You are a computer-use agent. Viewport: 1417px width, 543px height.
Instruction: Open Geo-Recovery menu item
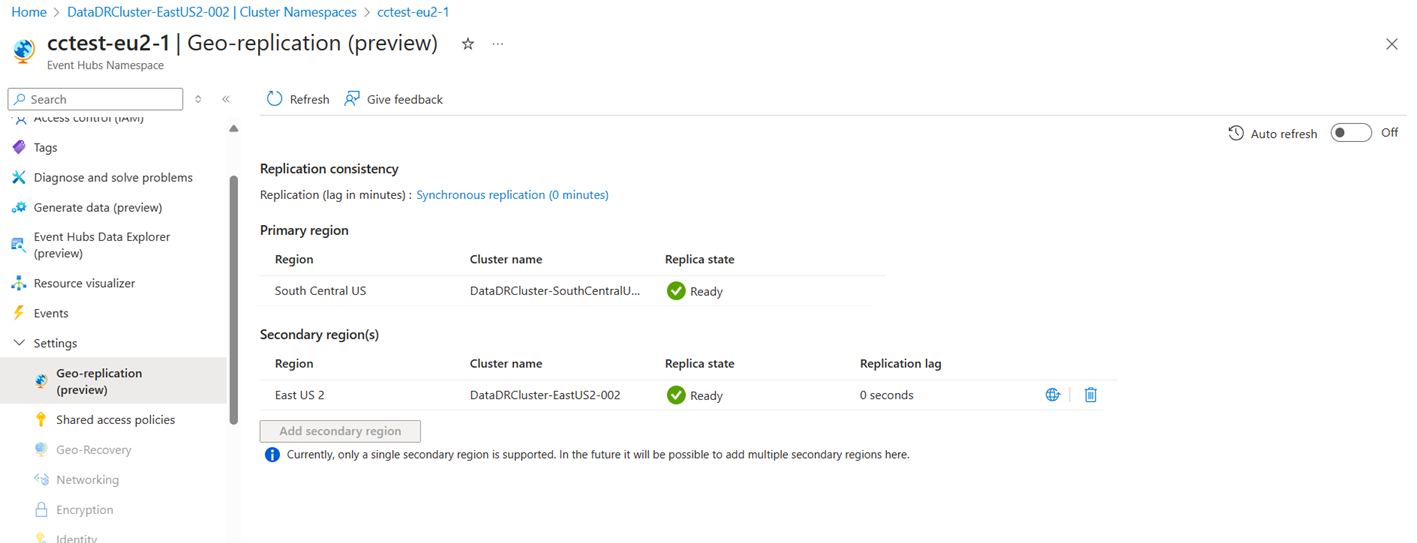coord(94,450)
